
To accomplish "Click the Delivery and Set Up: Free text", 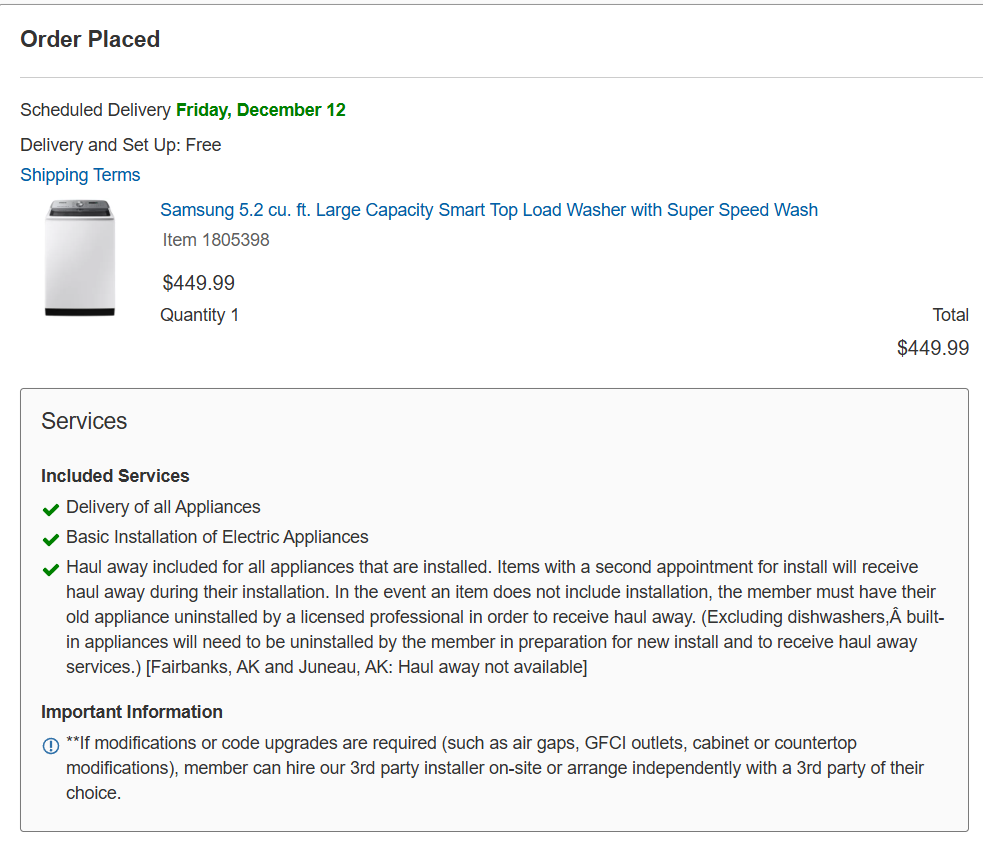I will 121,145.
